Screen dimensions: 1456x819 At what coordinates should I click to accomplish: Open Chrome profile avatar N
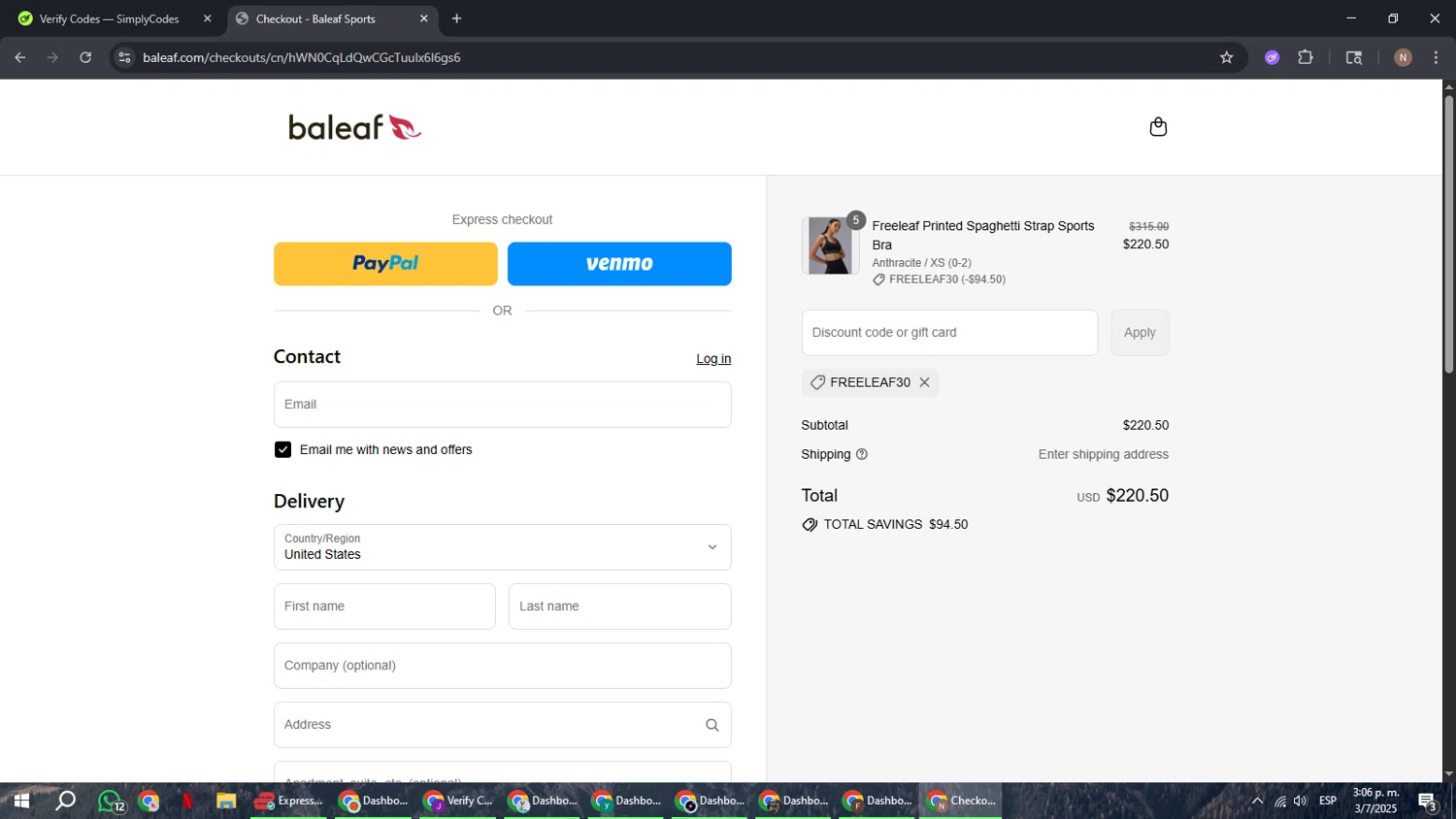click(x=1403, y=57)
